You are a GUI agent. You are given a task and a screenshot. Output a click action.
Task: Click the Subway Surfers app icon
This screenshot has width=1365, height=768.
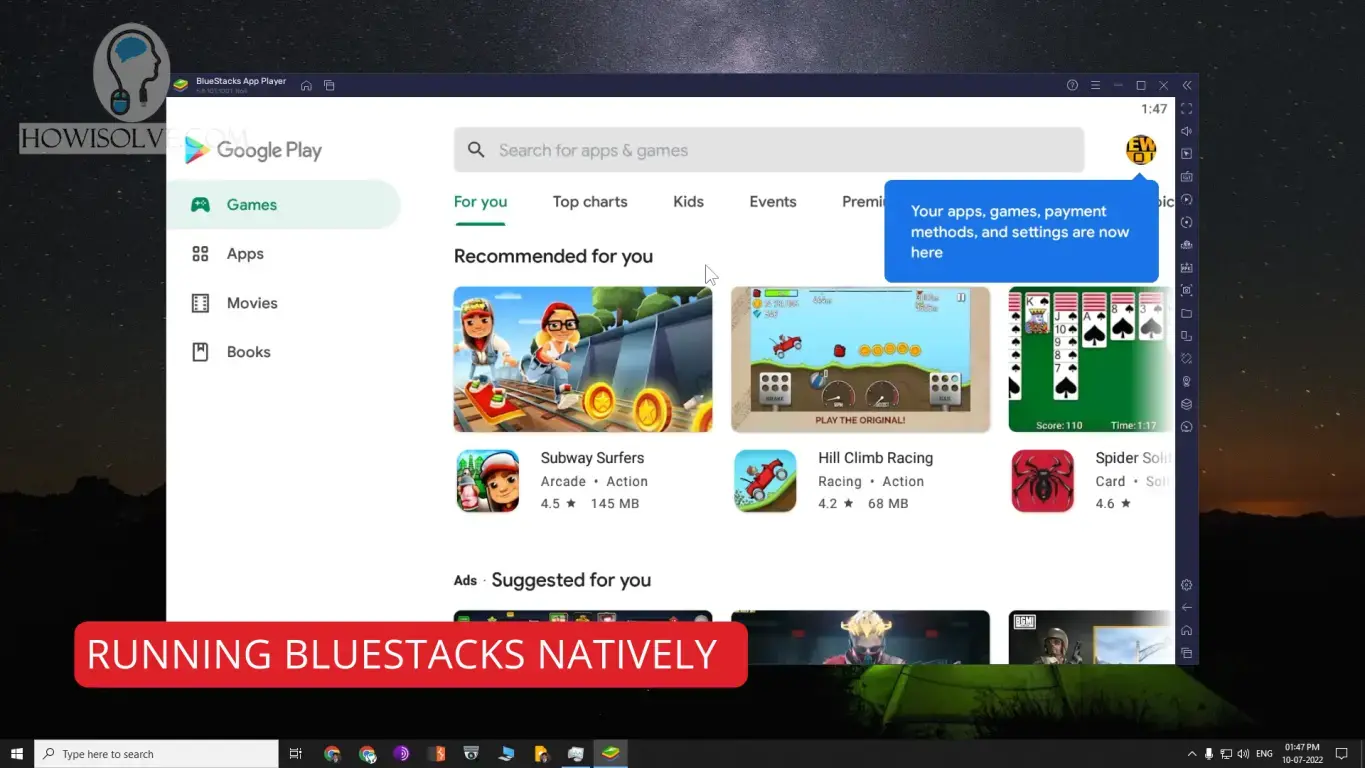coord(488,481)
